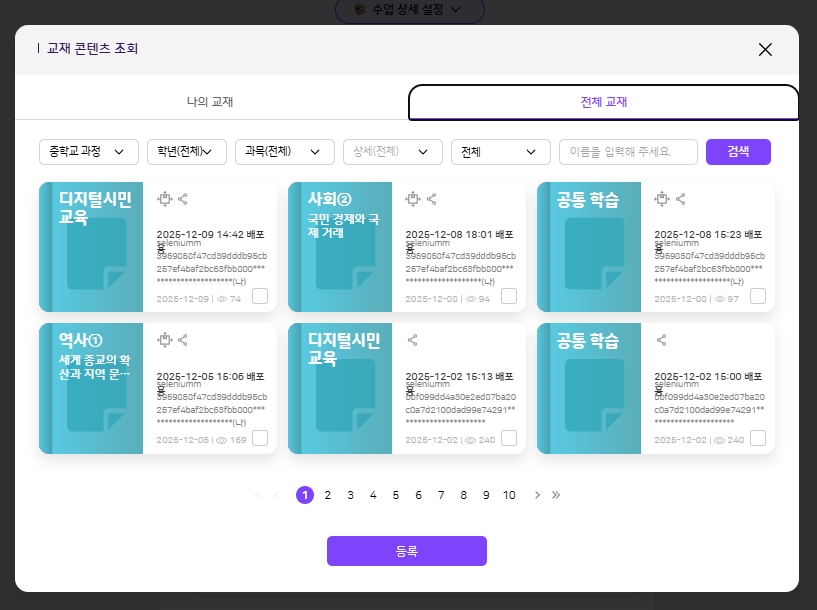Go to next page with single arrow
This screenshot has height=610, width=817.
pos(537,495)
